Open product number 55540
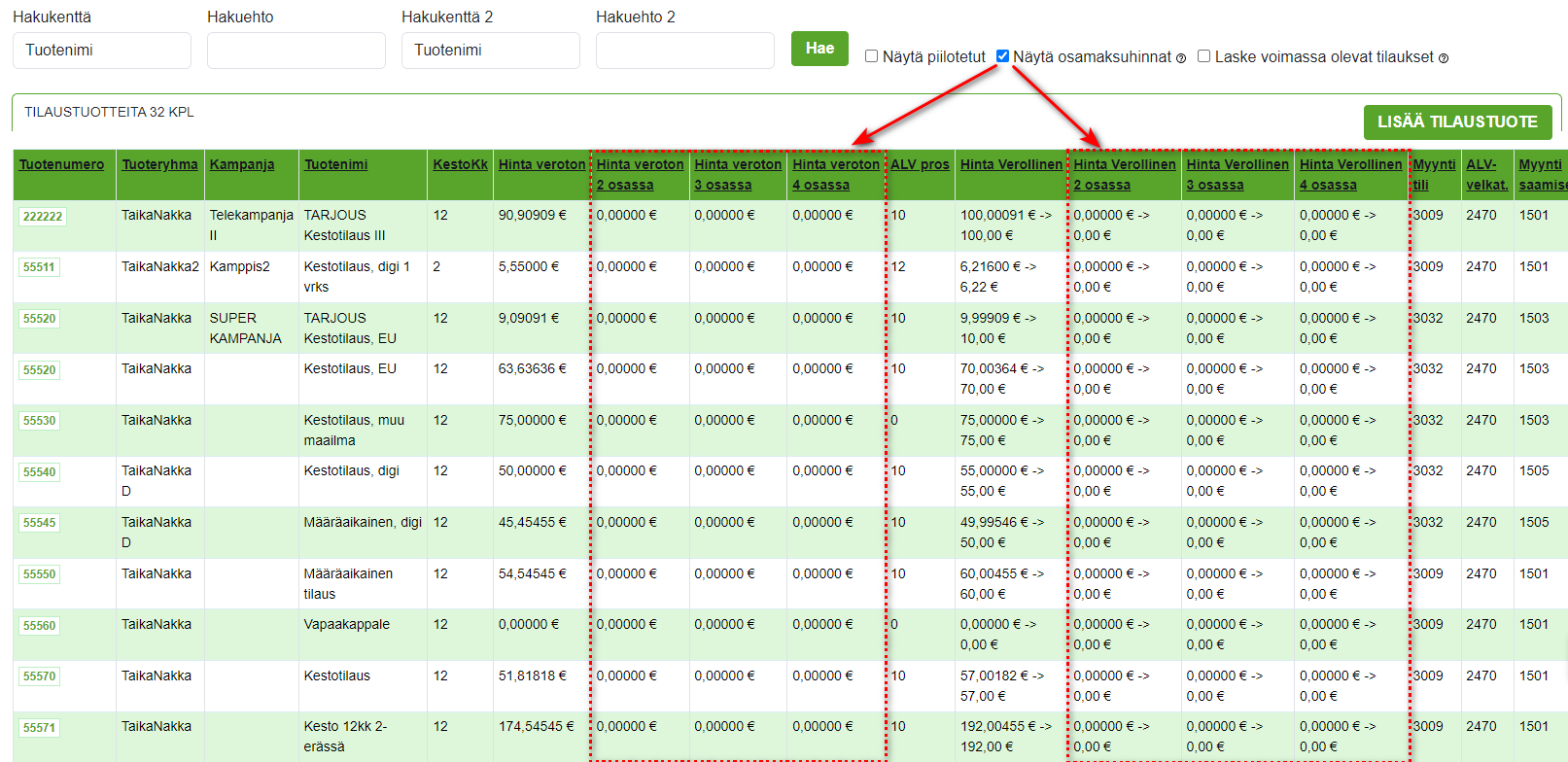This screenshot has height=762, width=1568. coord(40,472)
